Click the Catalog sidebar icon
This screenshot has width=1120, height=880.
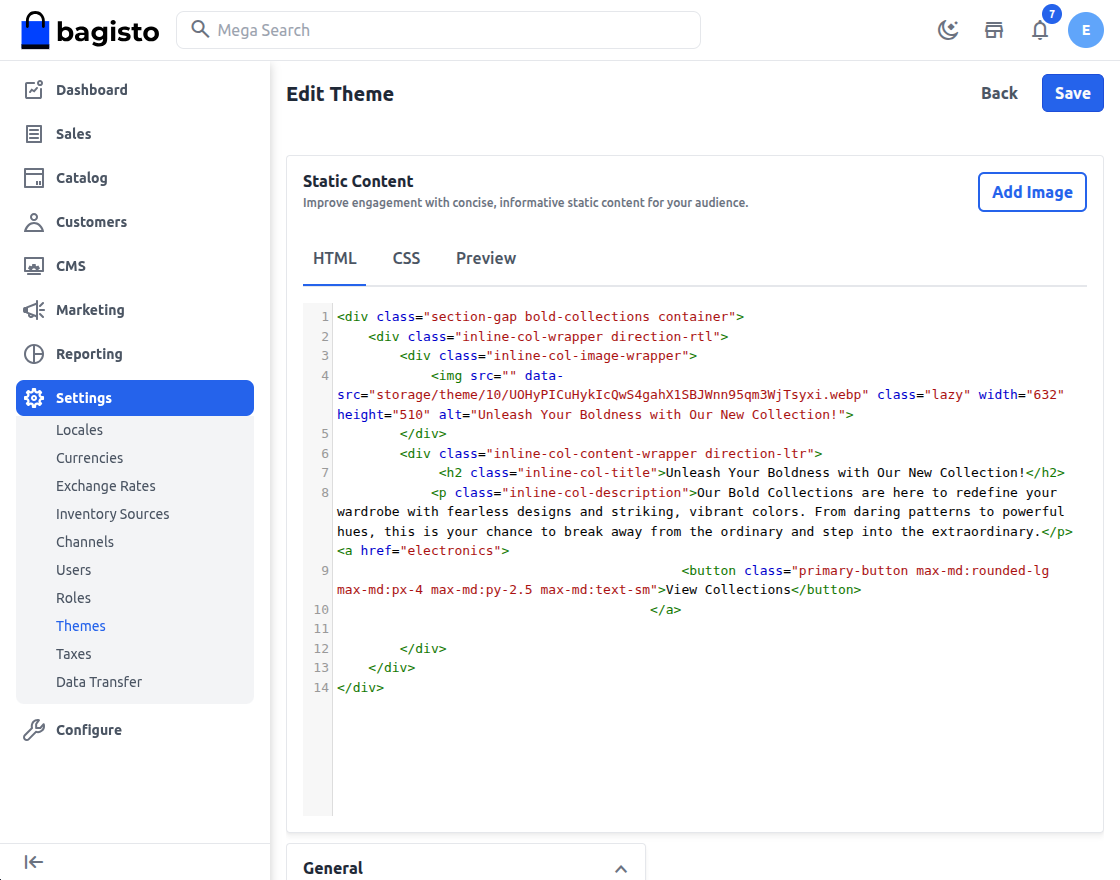[34, 178]
